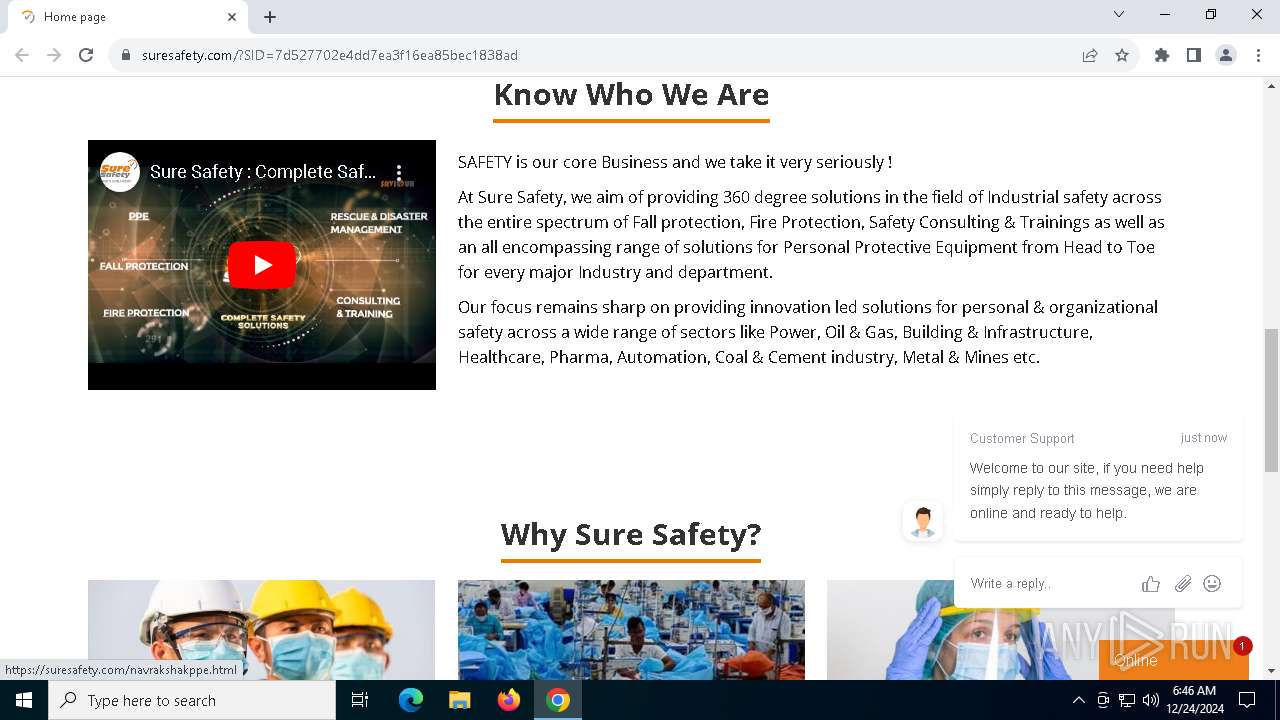Expand the tab search dropdown
1280x720 pixels.
[1119, 14]
